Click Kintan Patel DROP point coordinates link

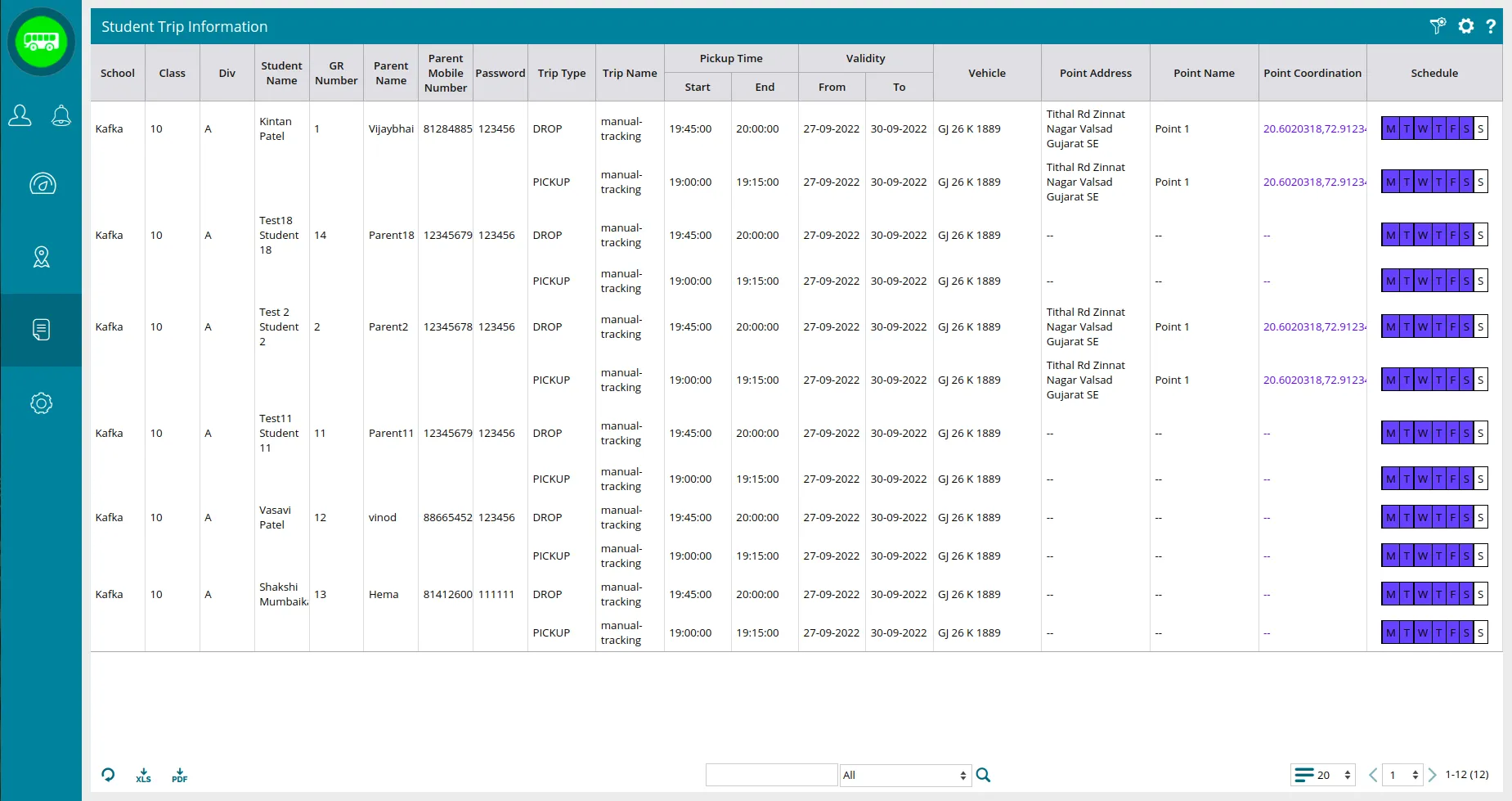coord(1313,129)
